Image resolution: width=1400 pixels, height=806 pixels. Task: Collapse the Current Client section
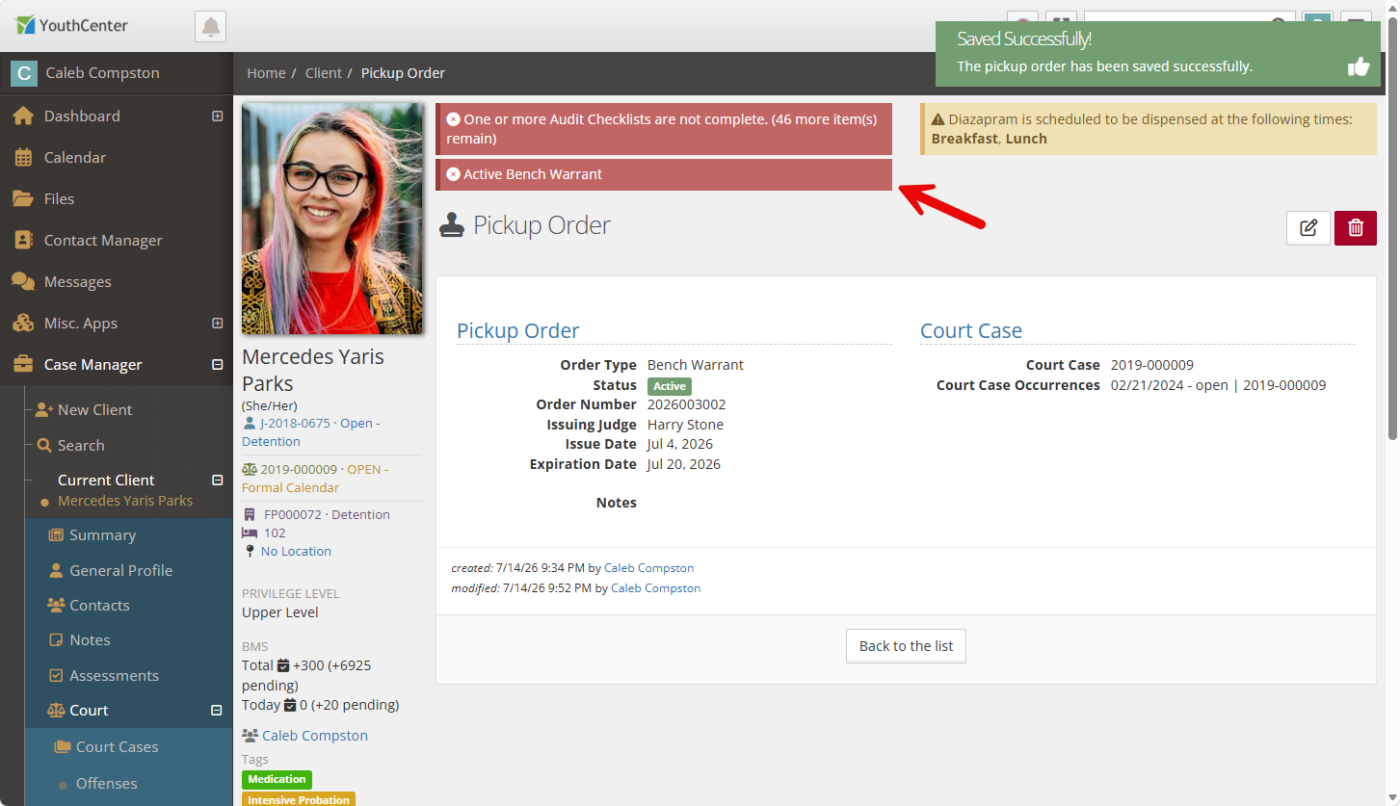(x=217, y=480)
